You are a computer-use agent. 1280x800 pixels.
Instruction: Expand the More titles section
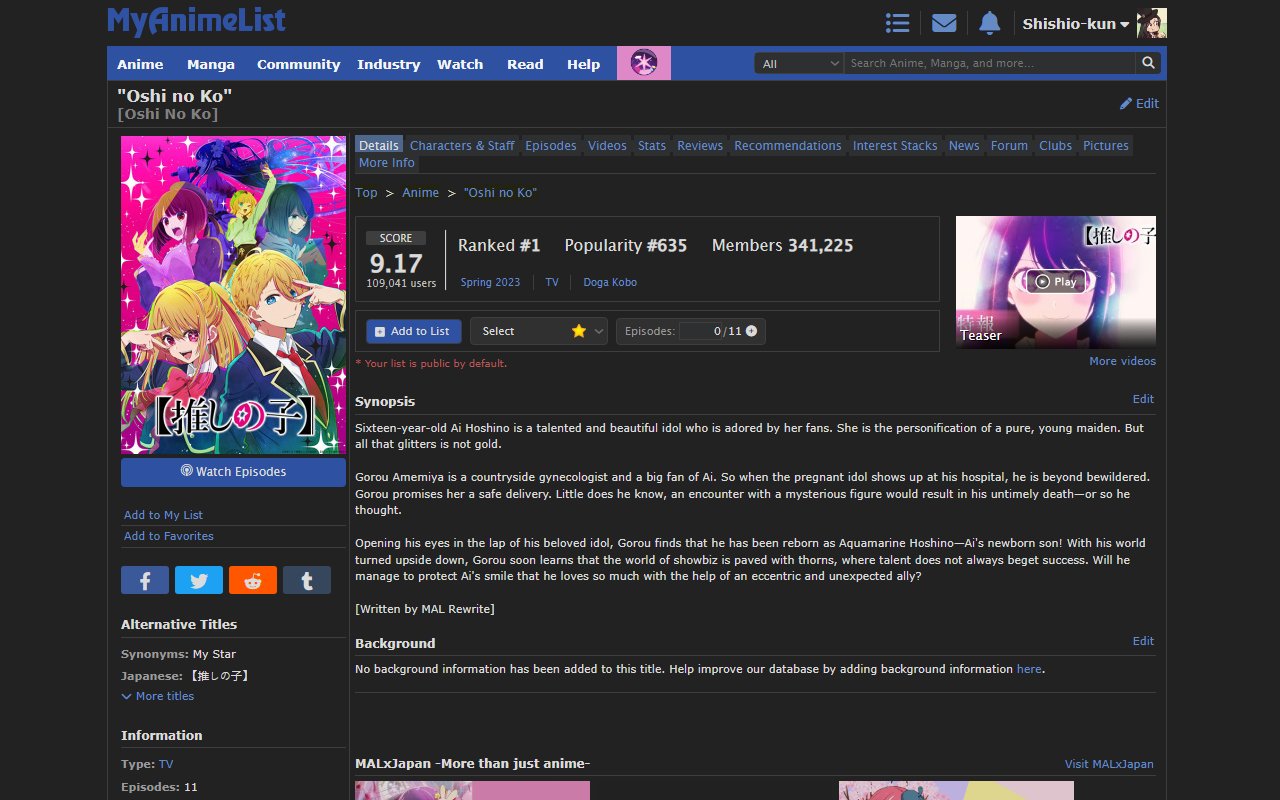(x=157, y=696)
